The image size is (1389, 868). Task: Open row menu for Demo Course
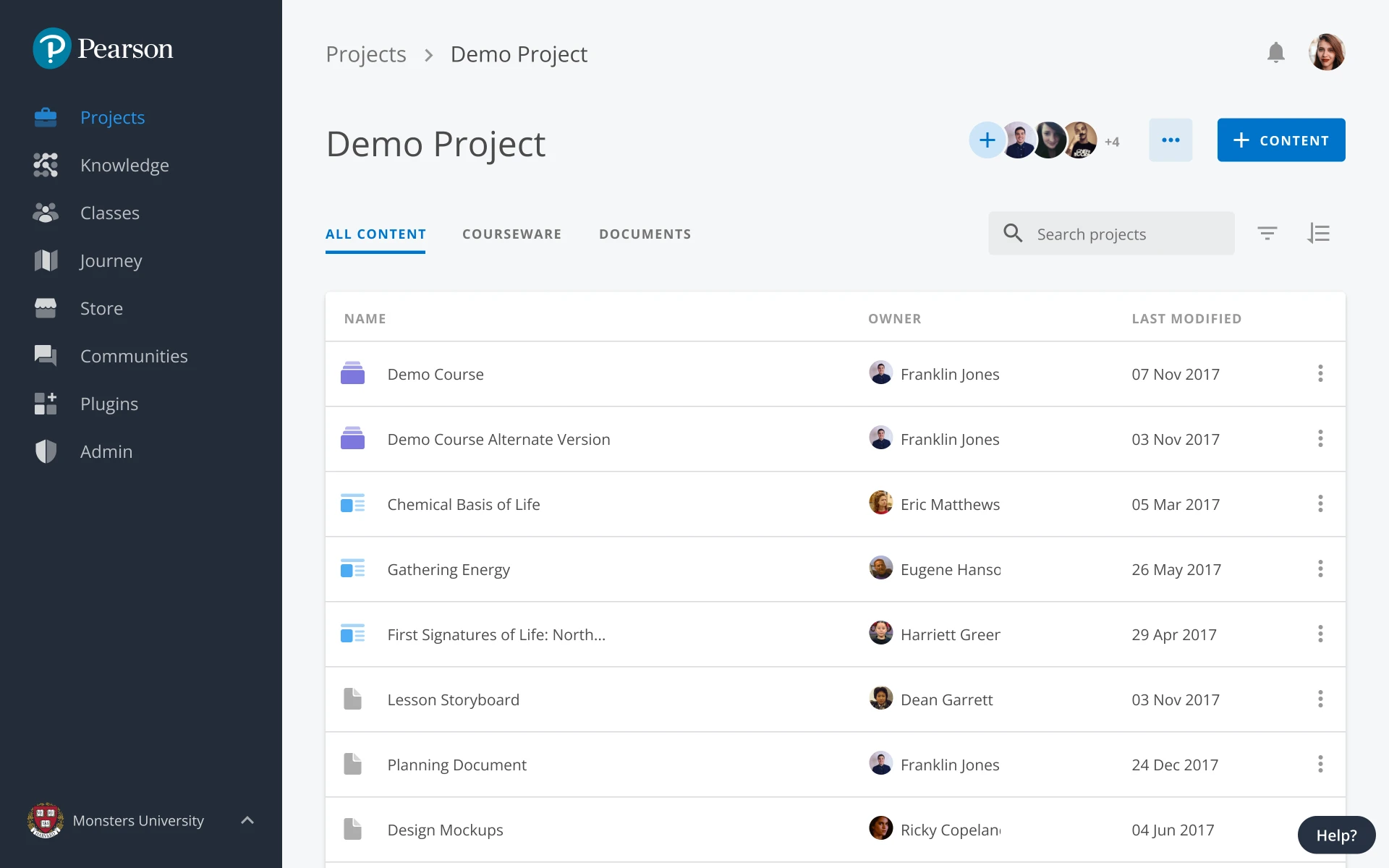1320,373
